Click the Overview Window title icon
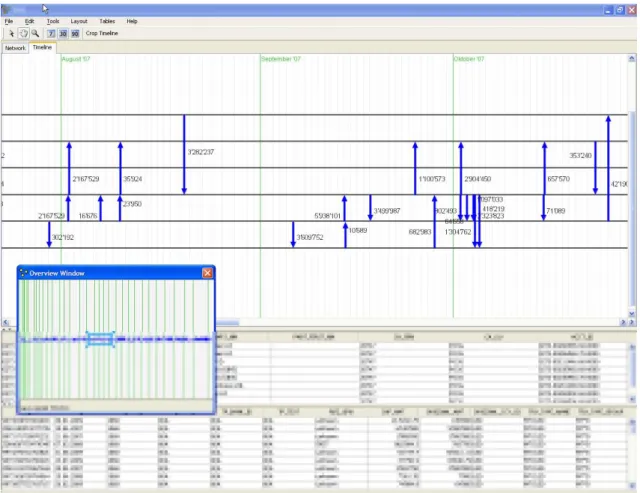The width and height of the screenshot is (640, 493). 23,273
